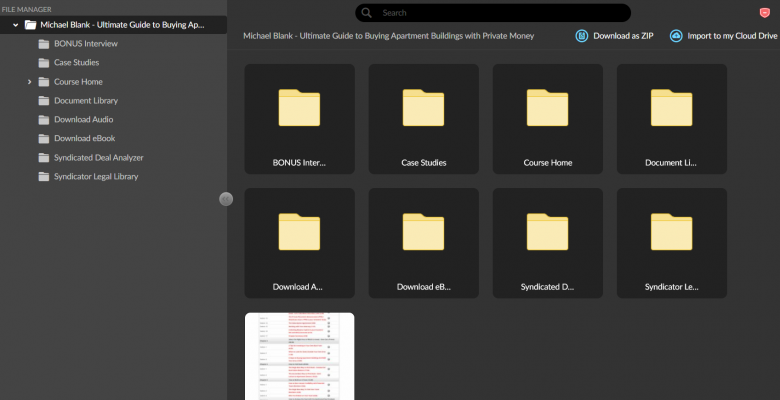Click the Case Studies sidebar folder icon
The image size is (780, 400).
click(44, 63)
